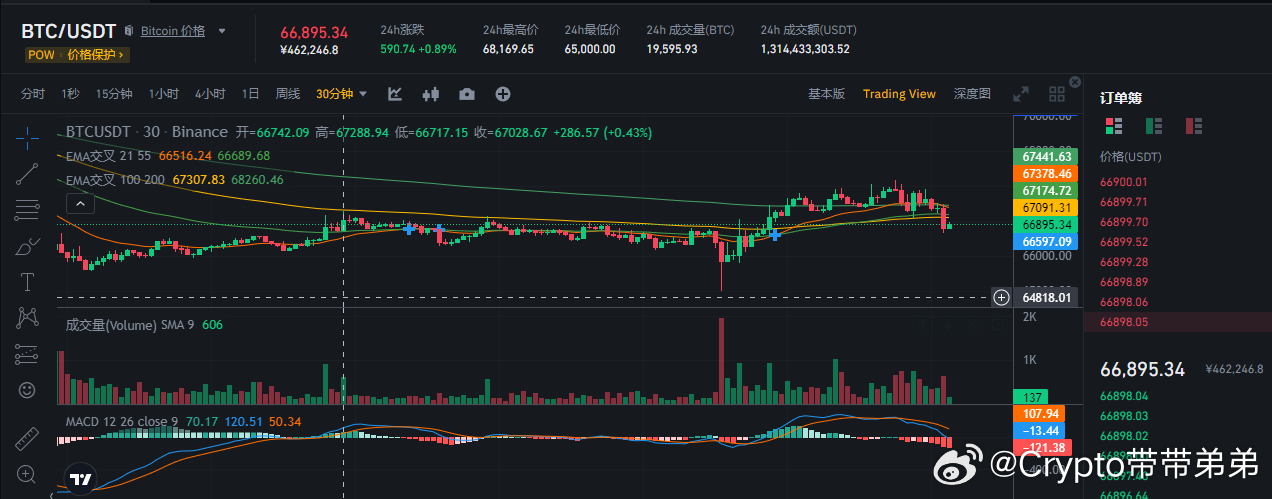Collapse the indicator legend with the chevron button
This screenshot has height=499, width=1272.
pos(80,203)
